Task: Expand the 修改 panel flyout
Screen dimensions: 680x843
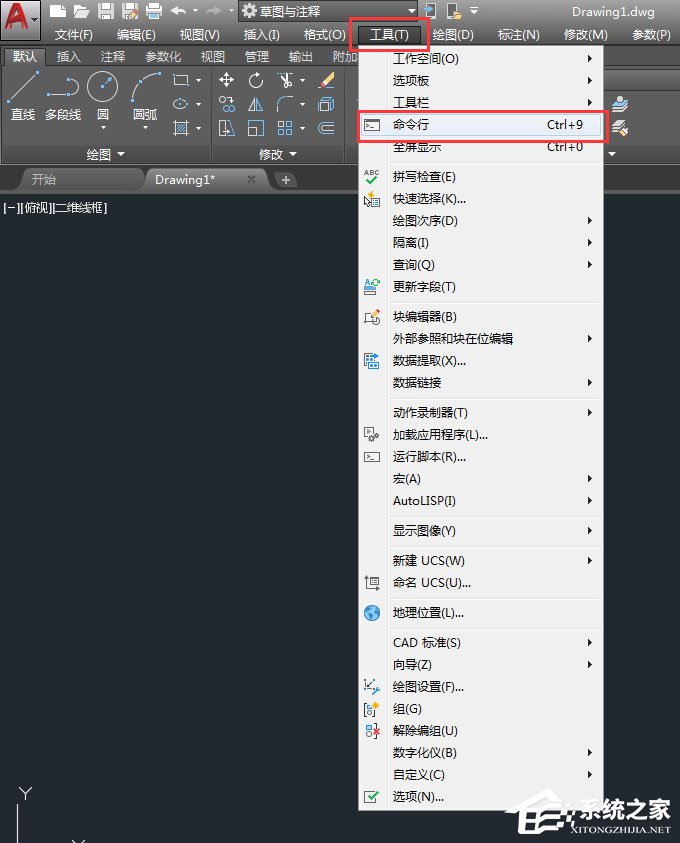Action: [277, 154]
